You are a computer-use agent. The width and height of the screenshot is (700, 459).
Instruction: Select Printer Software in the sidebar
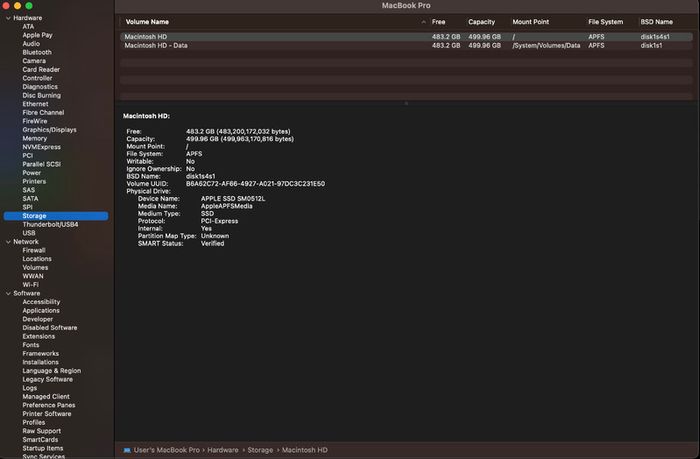click(47, 414)
